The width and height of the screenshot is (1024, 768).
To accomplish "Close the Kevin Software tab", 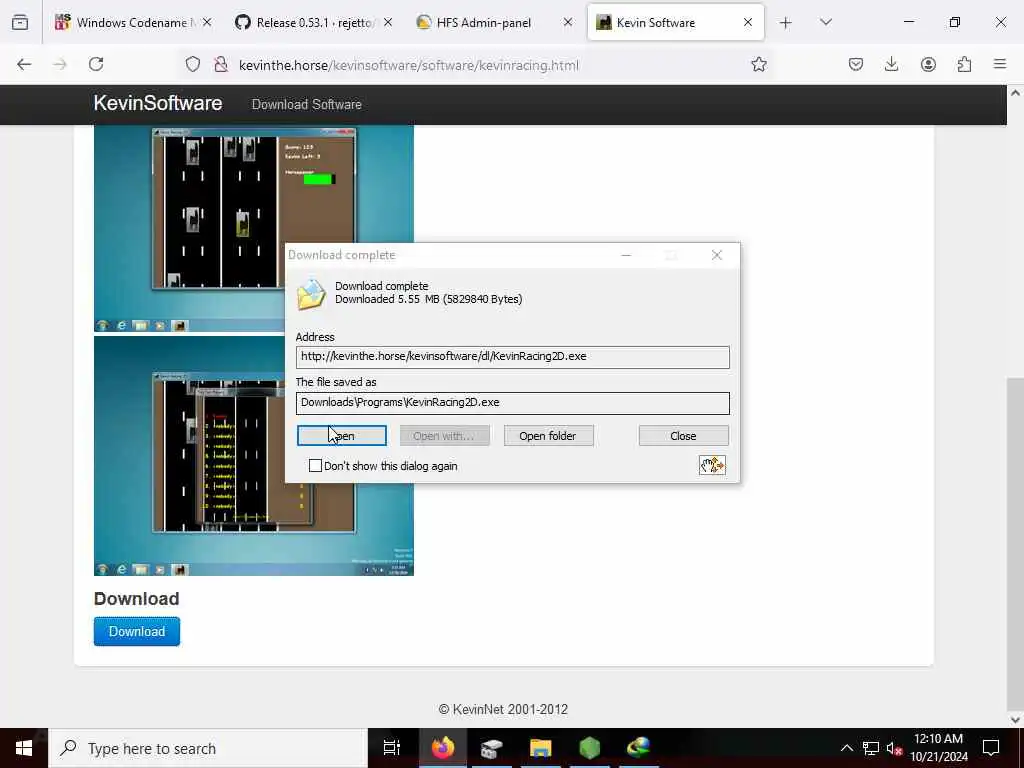I will click(x=748, y=23).
